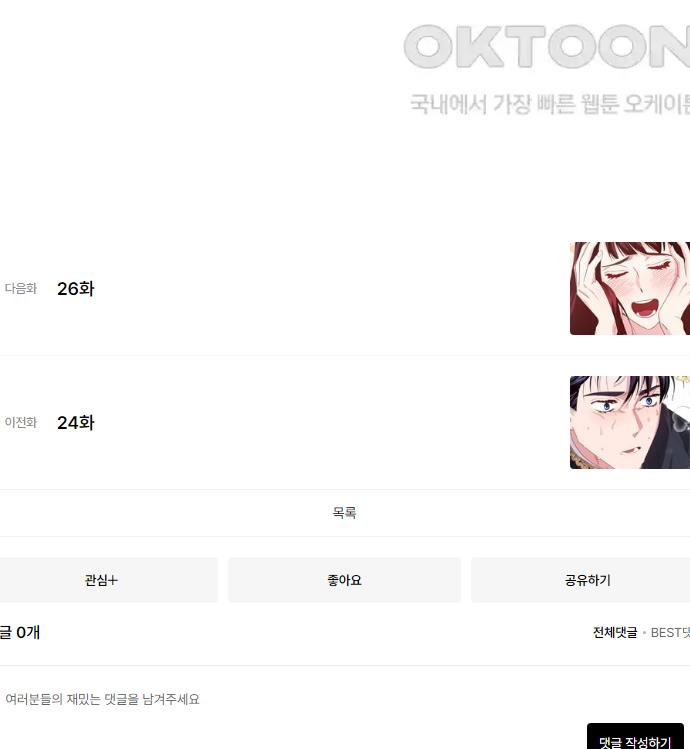The height and width of the screenshot is (749, 690).
Task: Select the 24화 previous episode row
Action: [x=345, y=422]
